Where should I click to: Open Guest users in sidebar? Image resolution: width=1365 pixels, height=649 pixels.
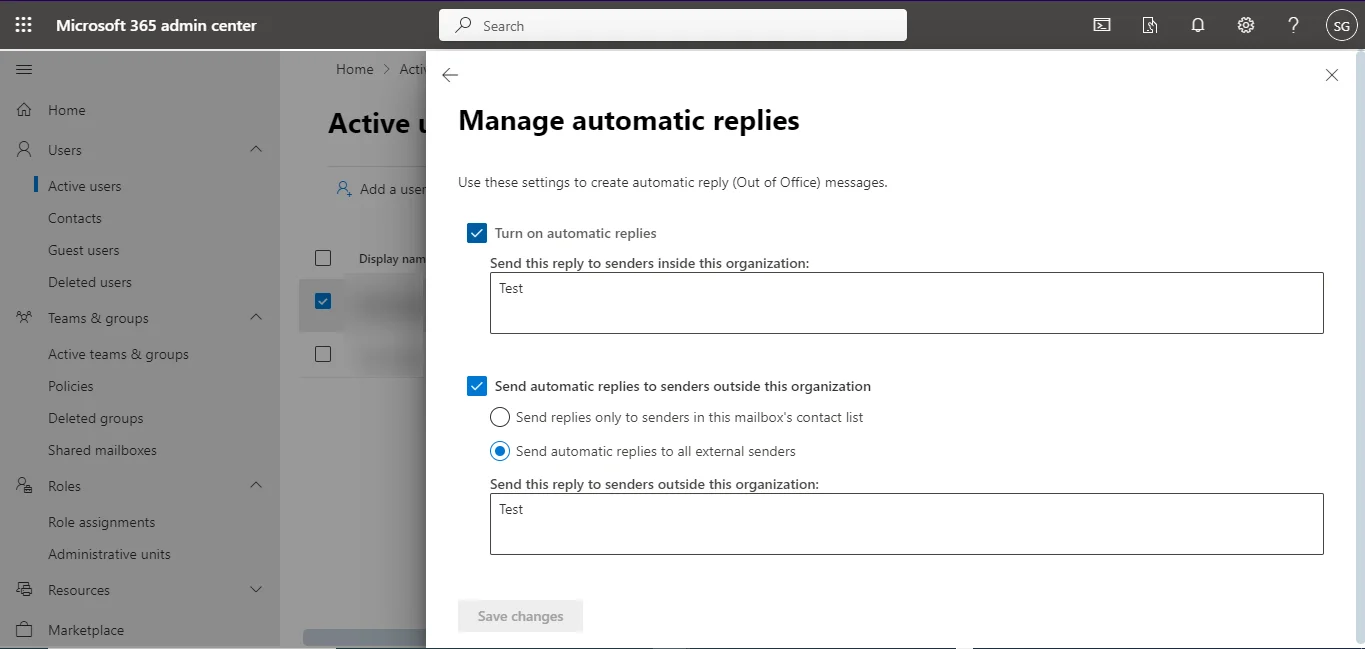coord(84,250)
